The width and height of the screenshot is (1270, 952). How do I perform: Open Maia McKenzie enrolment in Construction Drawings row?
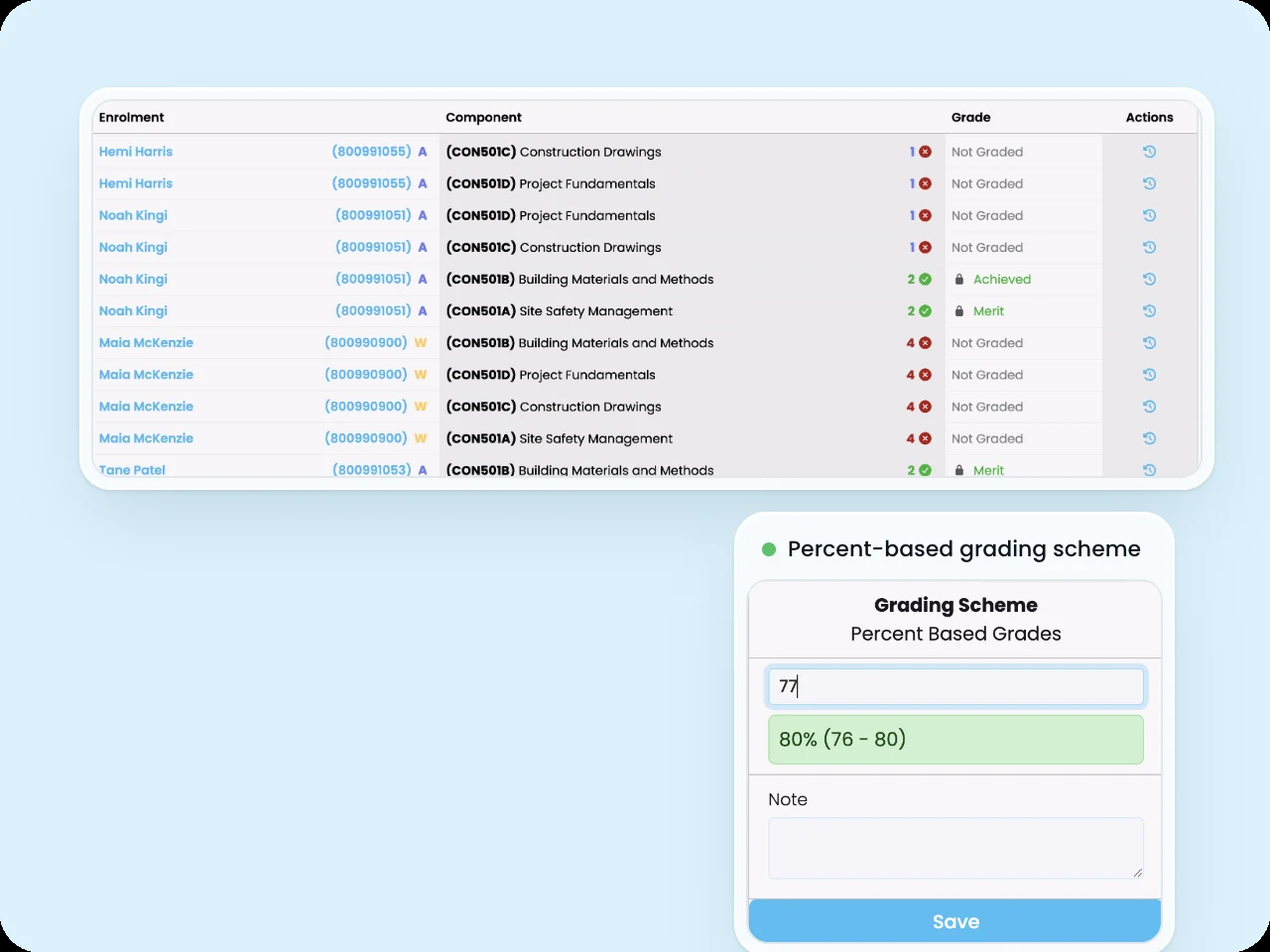point(146,407)
